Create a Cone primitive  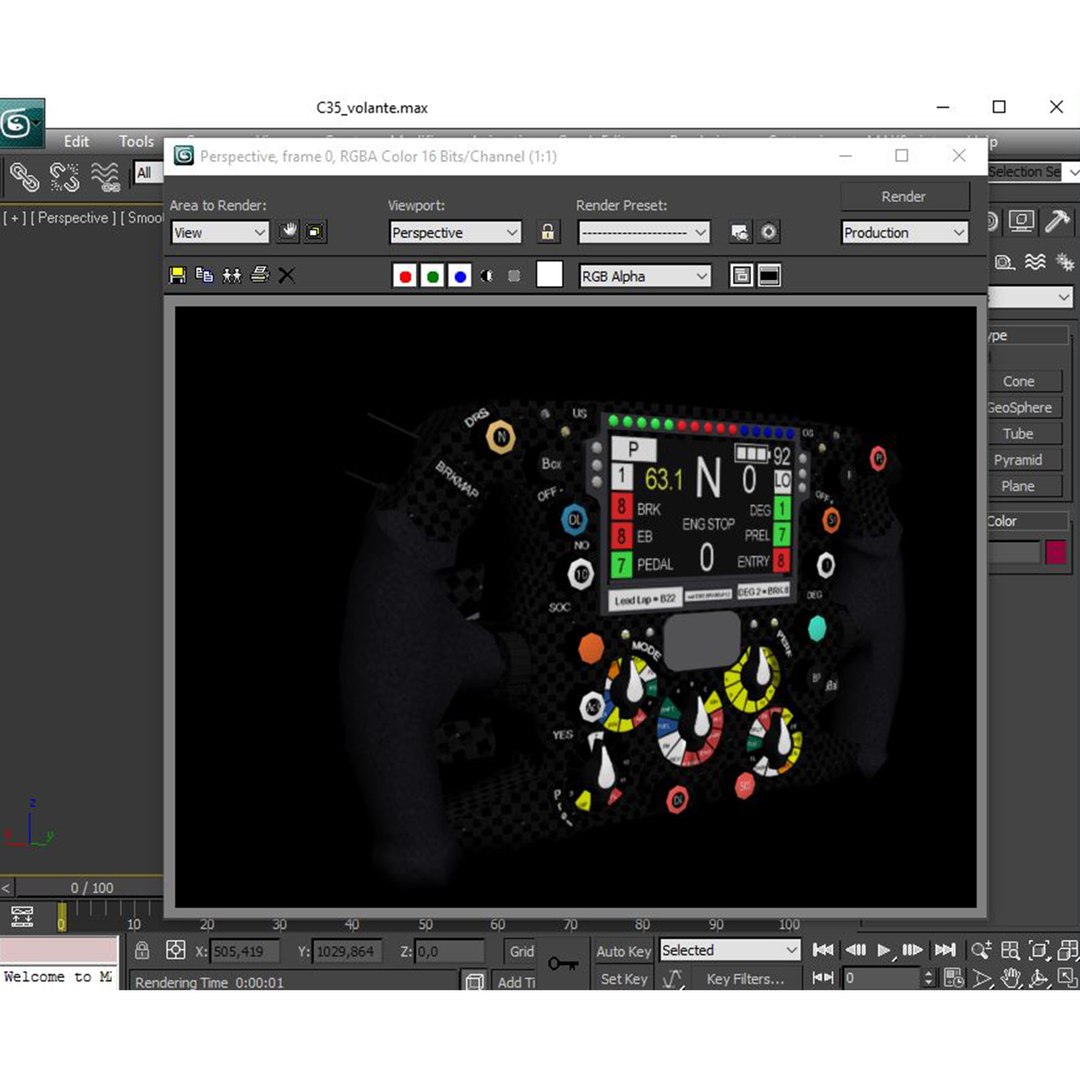pos(1019,381)
